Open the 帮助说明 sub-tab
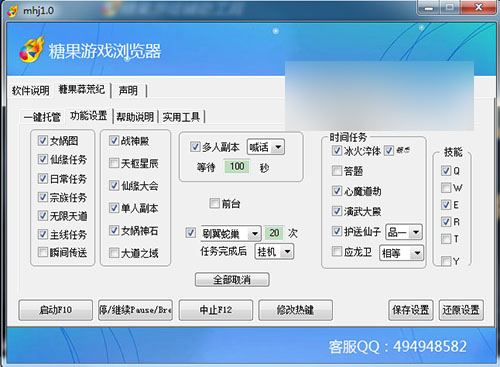500x367 pixels. [x=135, y=117]
